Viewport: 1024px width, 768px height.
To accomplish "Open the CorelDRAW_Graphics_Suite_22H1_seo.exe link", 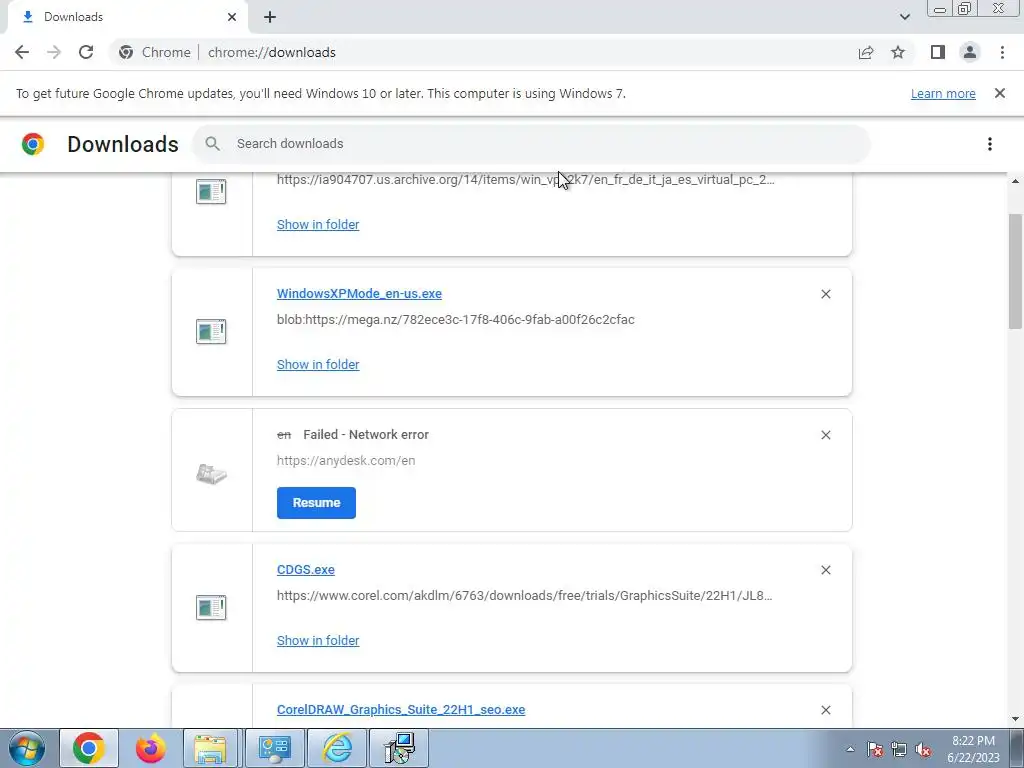I will [401, 710].
